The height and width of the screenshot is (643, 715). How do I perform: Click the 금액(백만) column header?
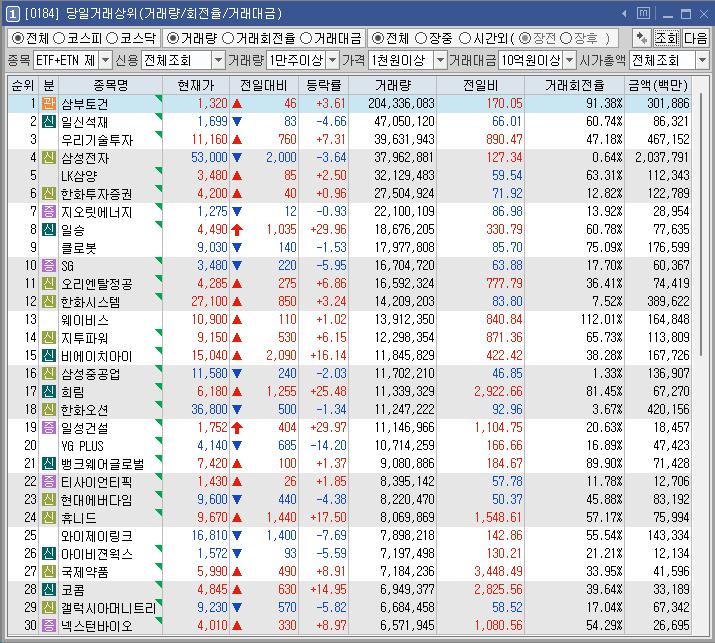(x=658, y=85)
